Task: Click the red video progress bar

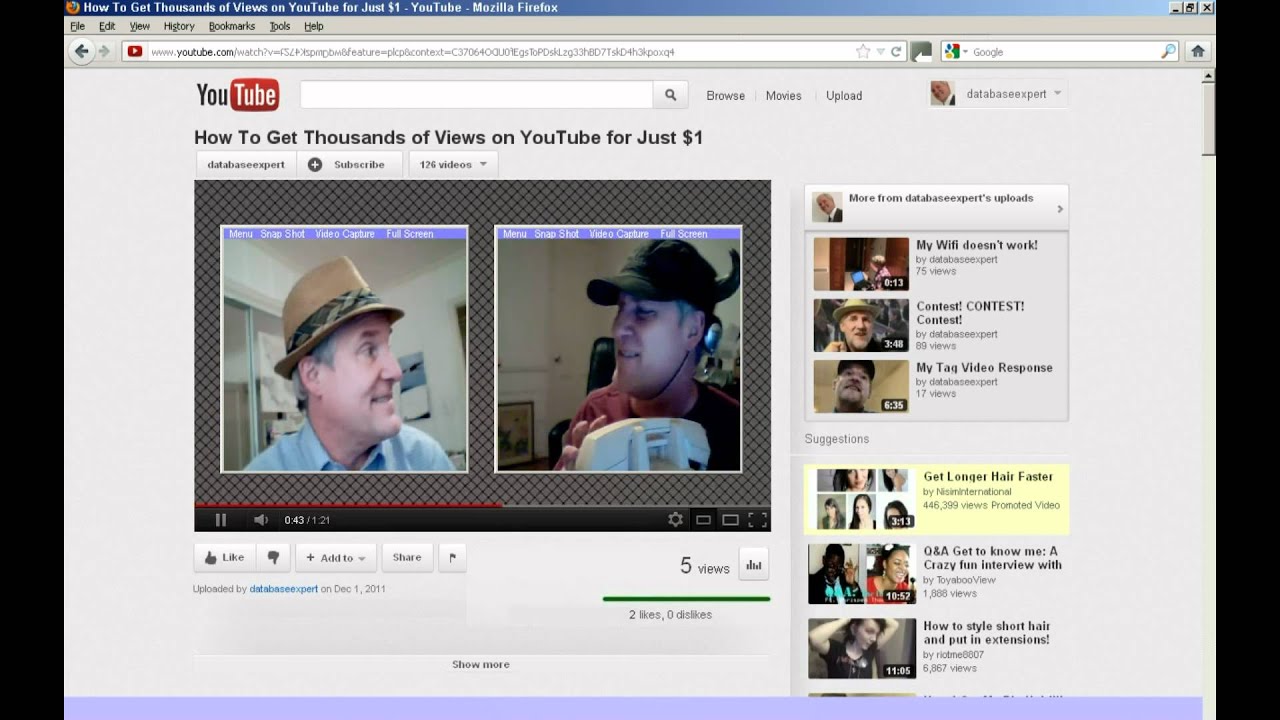Action: [x=348, y=505]
